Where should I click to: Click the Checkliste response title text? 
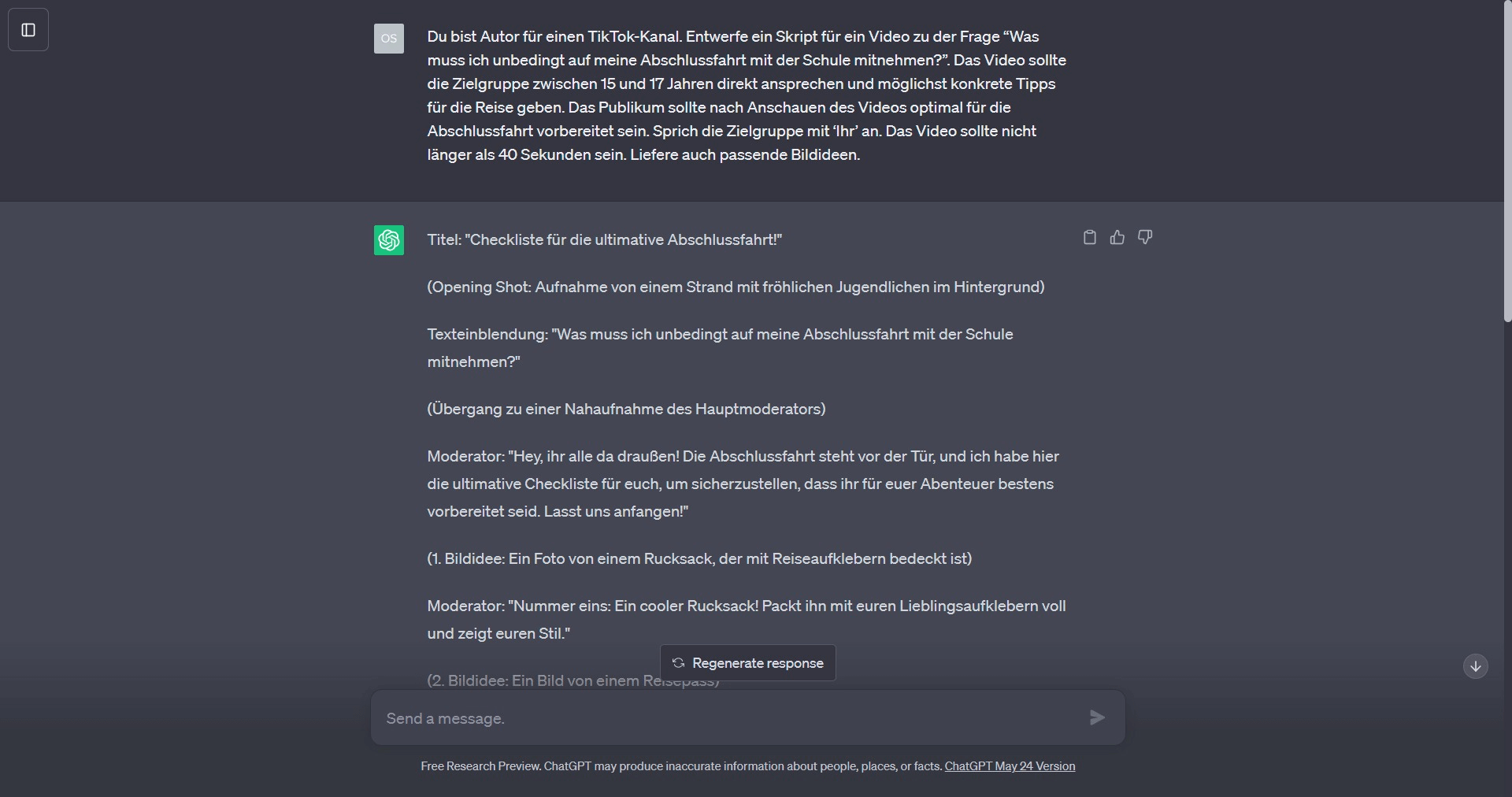pos(603,239)
